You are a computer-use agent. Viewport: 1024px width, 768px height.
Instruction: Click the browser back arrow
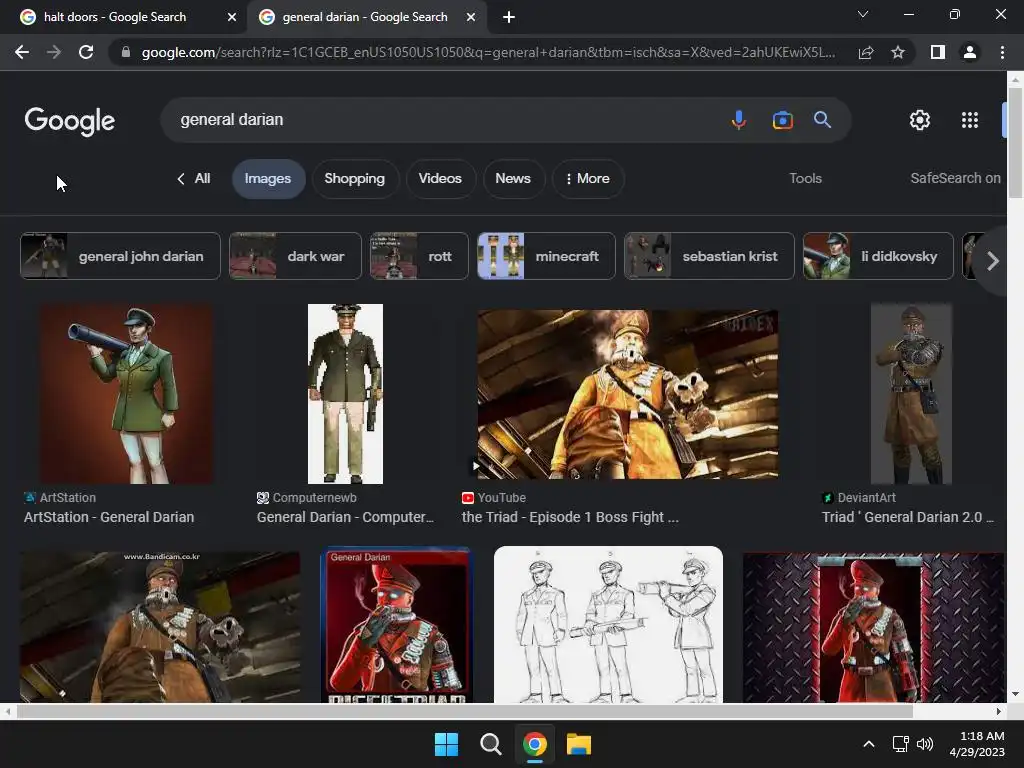pos(22,52)
